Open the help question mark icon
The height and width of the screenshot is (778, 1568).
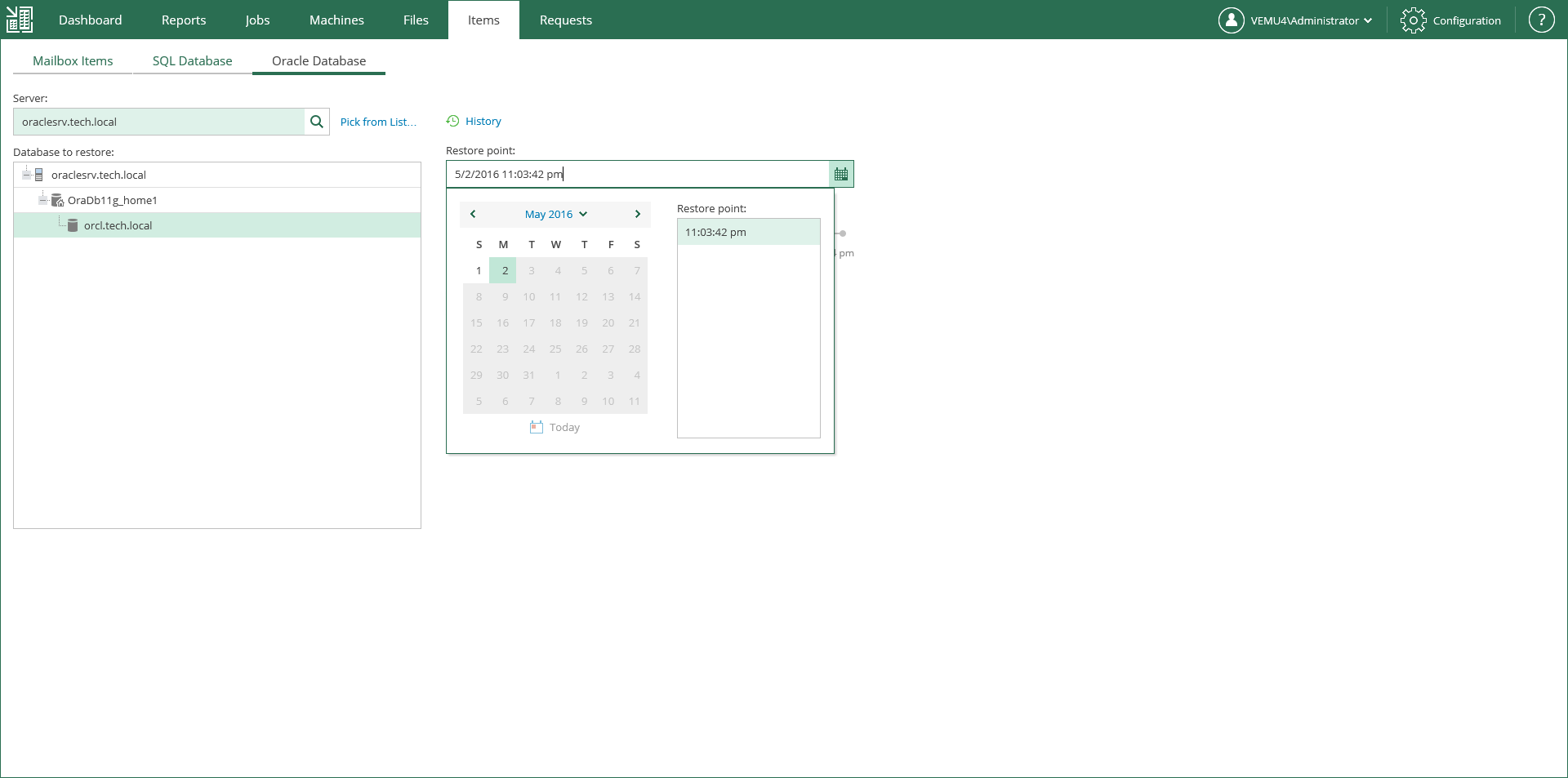tap(1541, 20)
